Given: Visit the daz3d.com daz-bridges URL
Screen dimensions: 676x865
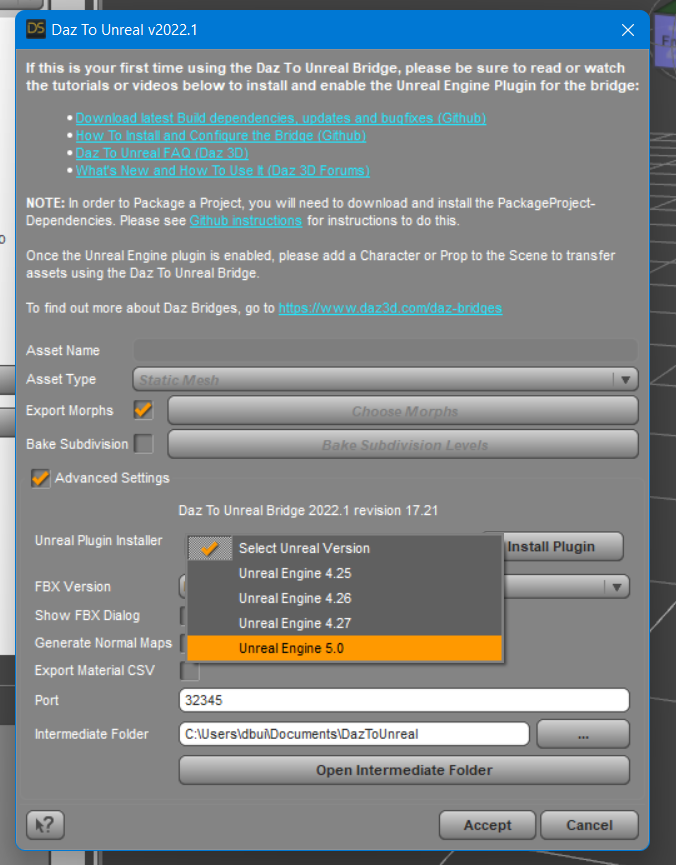Looking at the screenshot, I should coord(390,308).
